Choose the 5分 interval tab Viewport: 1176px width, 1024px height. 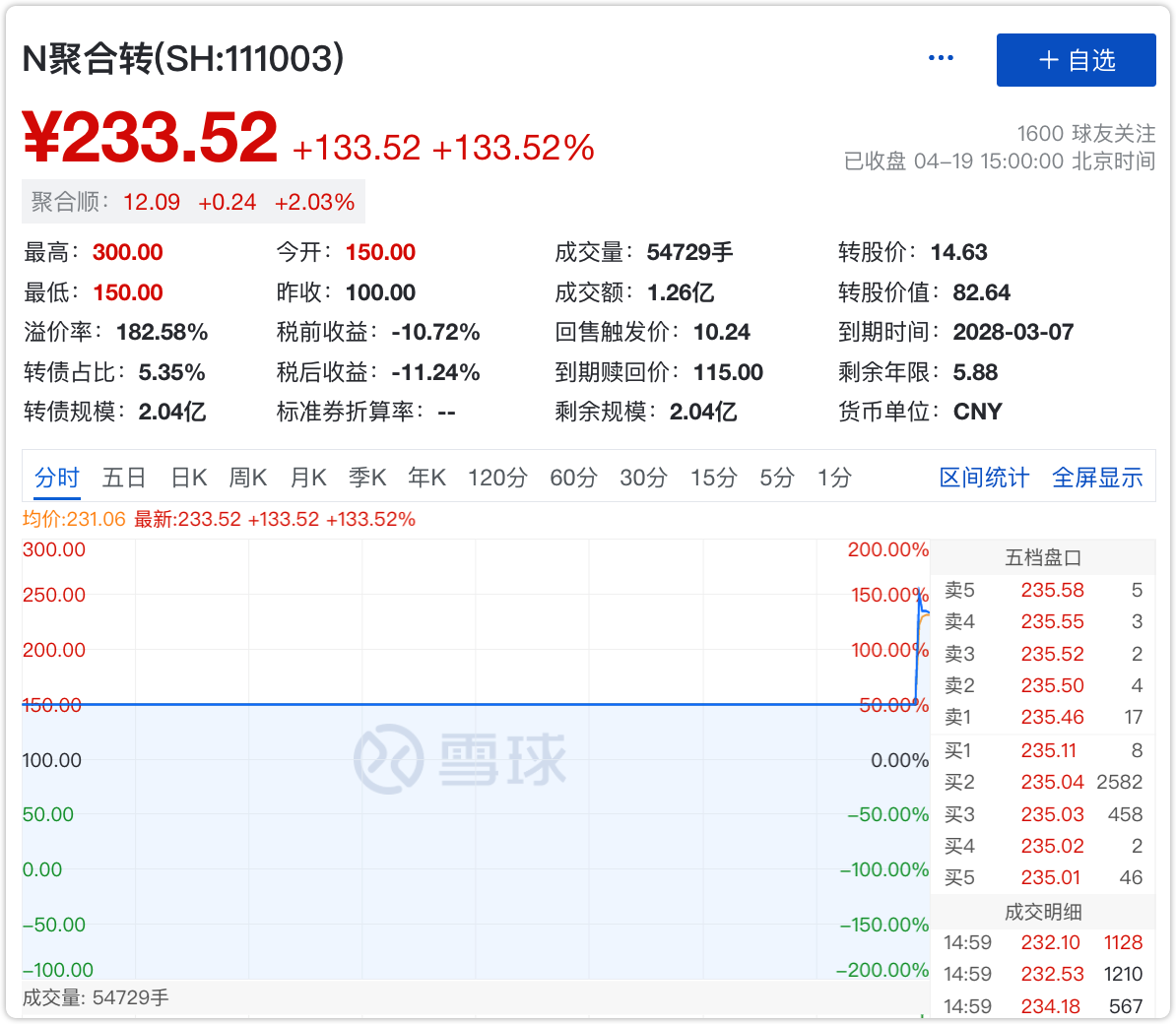(x=776, y=479)
